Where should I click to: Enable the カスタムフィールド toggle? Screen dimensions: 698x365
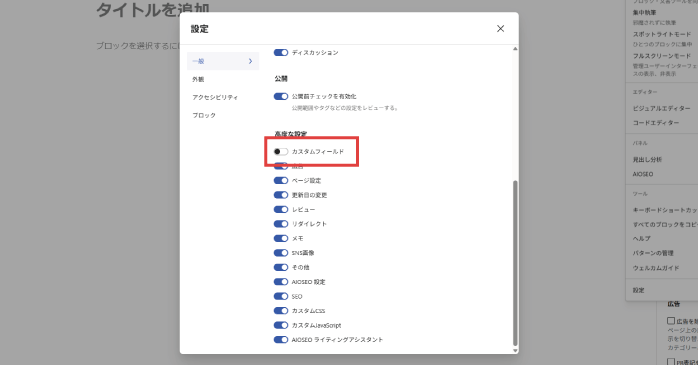pyautogui.click(x=281, y=151)
